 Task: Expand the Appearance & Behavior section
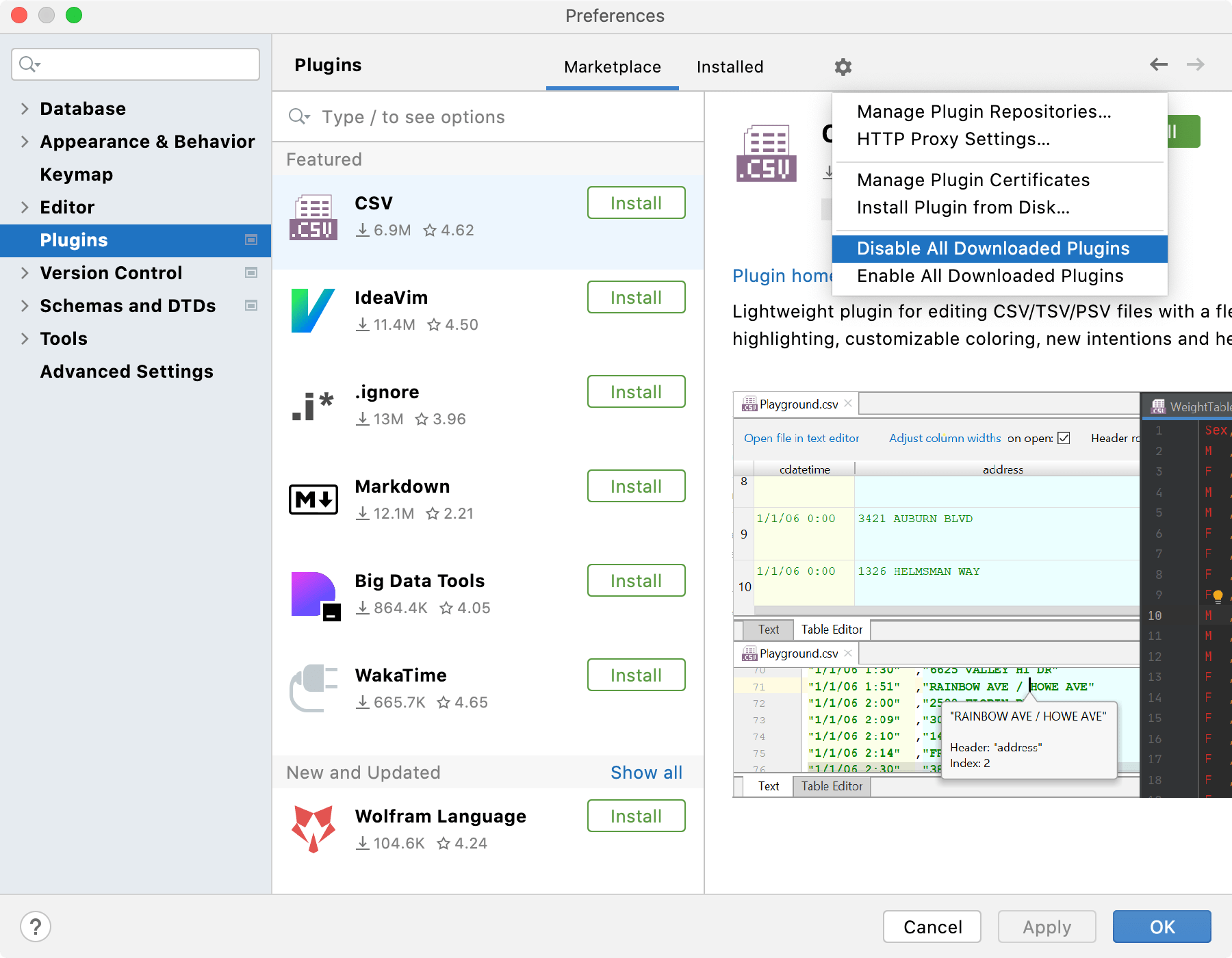coord(25,142)
